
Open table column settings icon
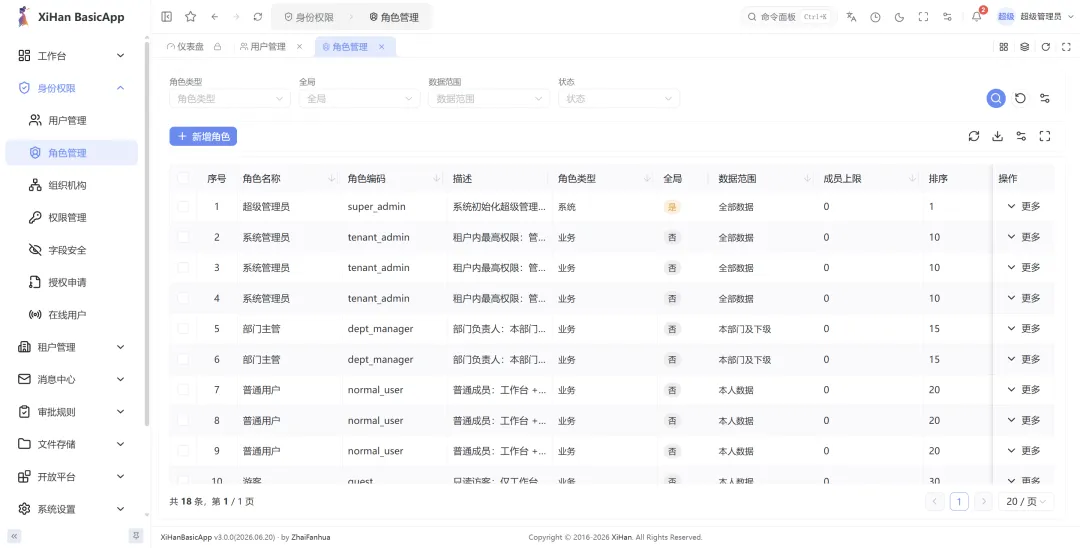pyautogui.click(x=1021, y=136)
